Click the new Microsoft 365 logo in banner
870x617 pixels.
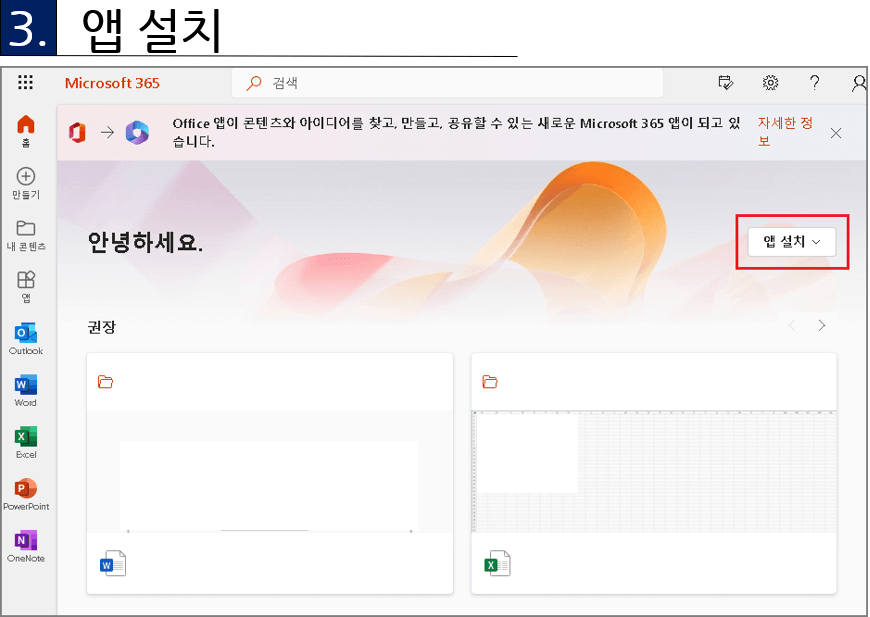[x=137, y=133]
